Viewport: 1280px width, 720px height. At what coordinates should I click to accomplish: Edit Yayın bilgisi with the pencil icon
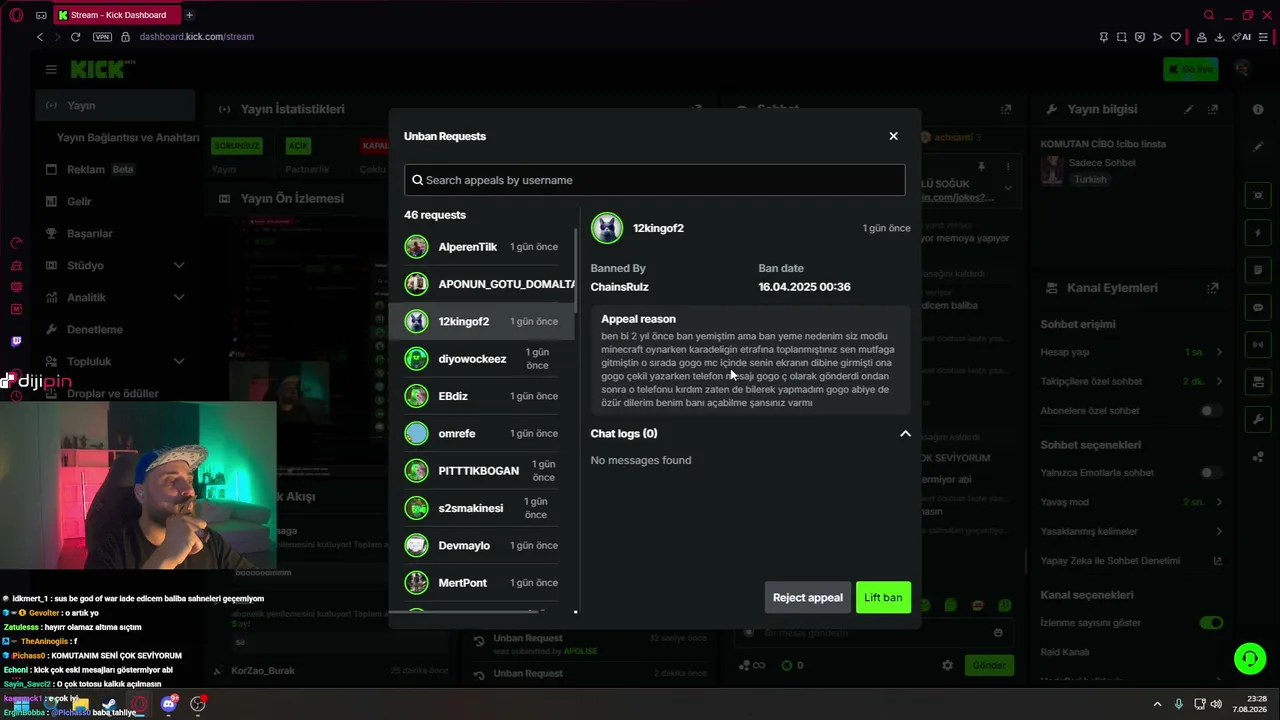coord(1189,109)
